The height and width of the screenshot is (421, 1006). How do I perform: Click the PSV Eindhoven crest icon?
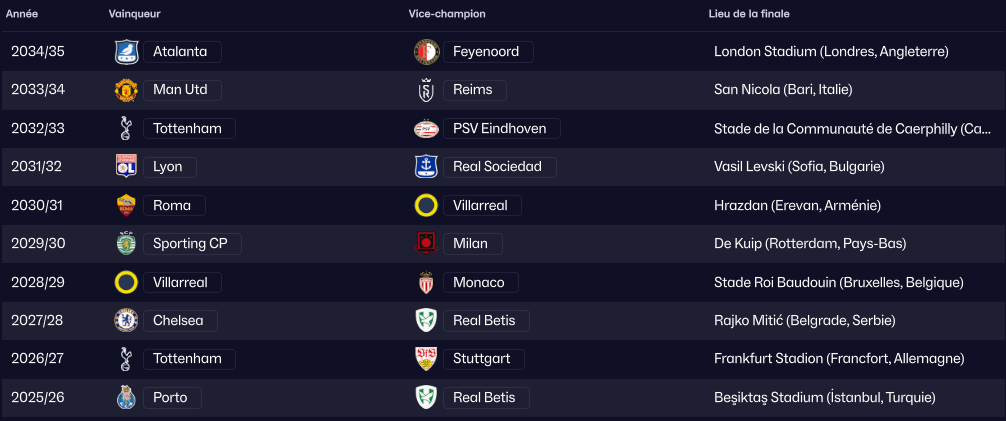426,129
